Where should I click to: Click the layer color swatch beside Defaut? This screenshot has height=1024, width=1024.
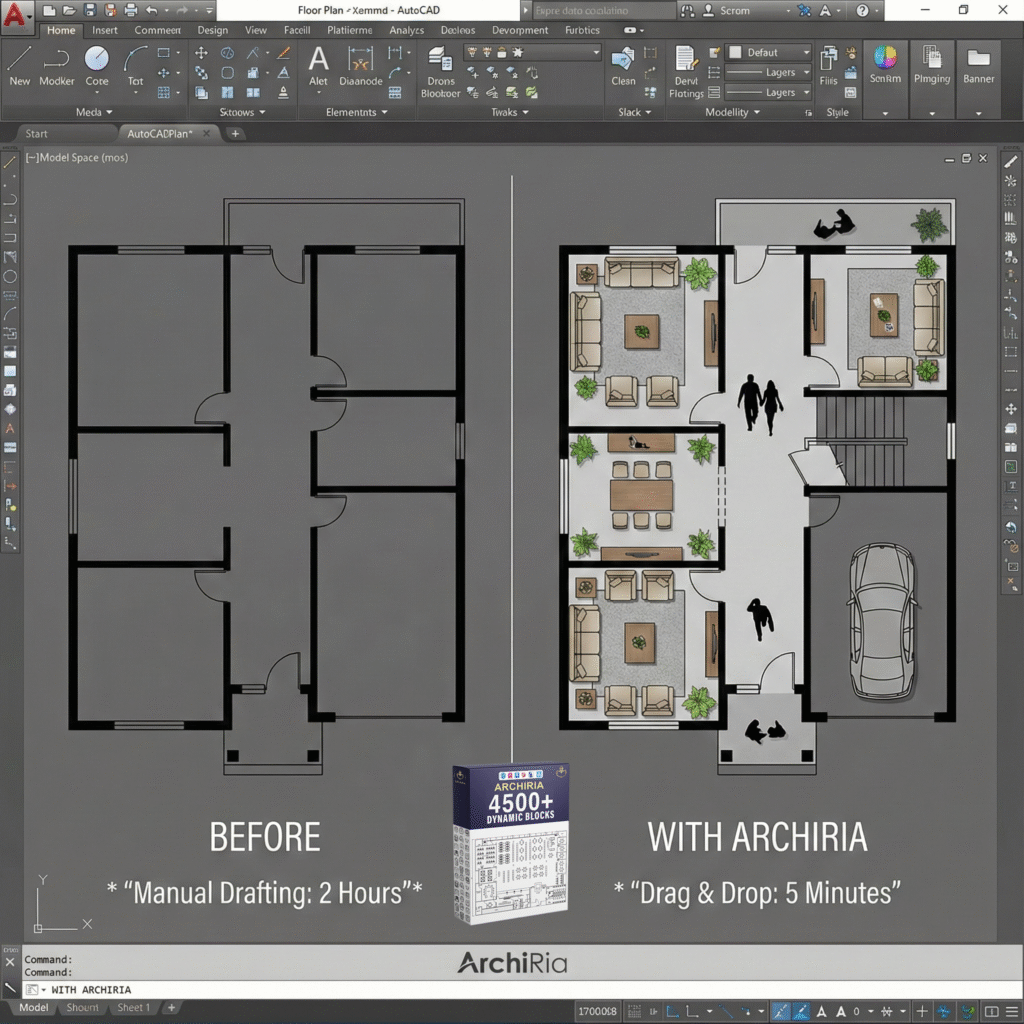click(735, 52)
